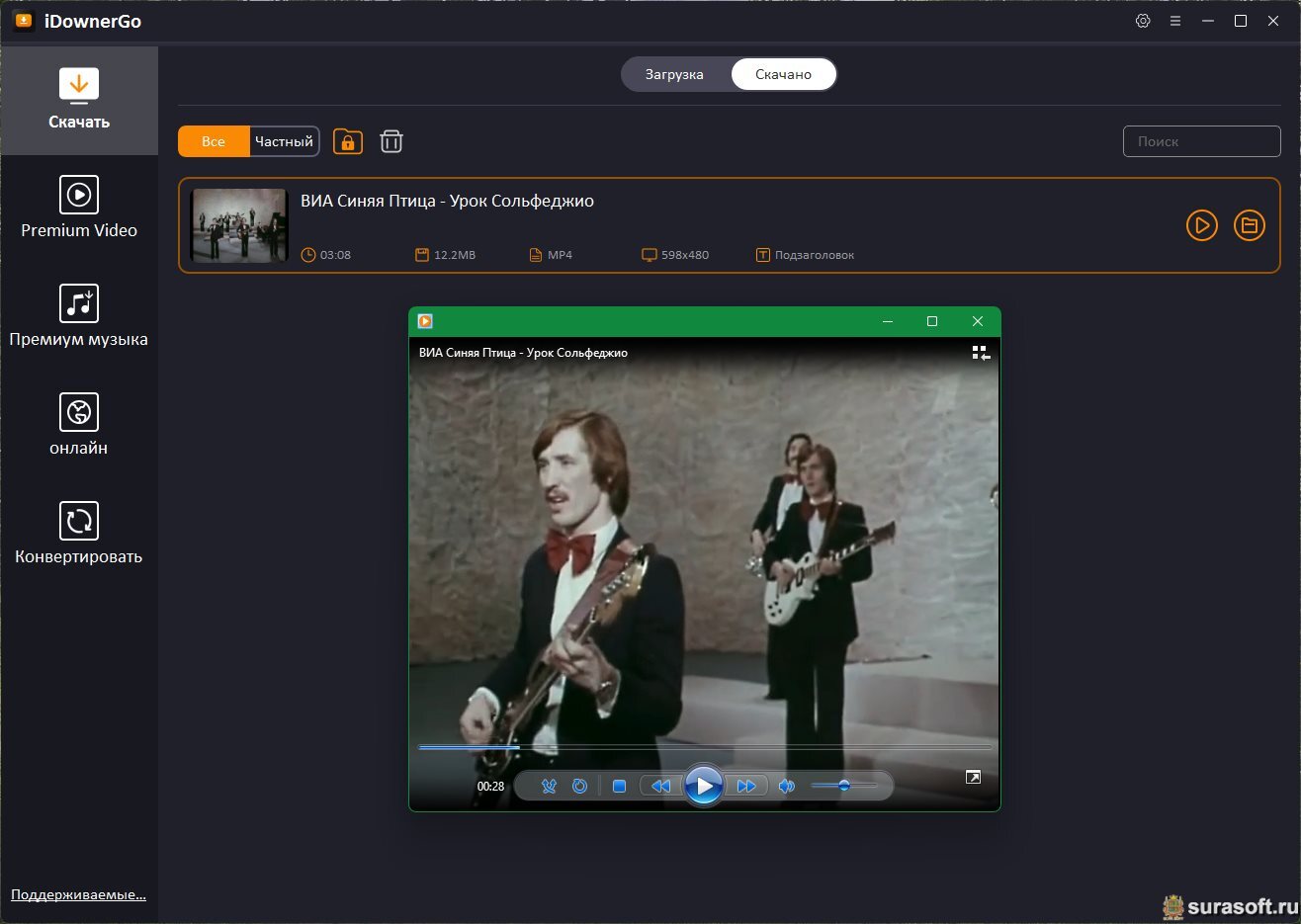Viewport: 1301px width, 924px height.
Task: Maximize the media player window
Action: tap(931, 321)
